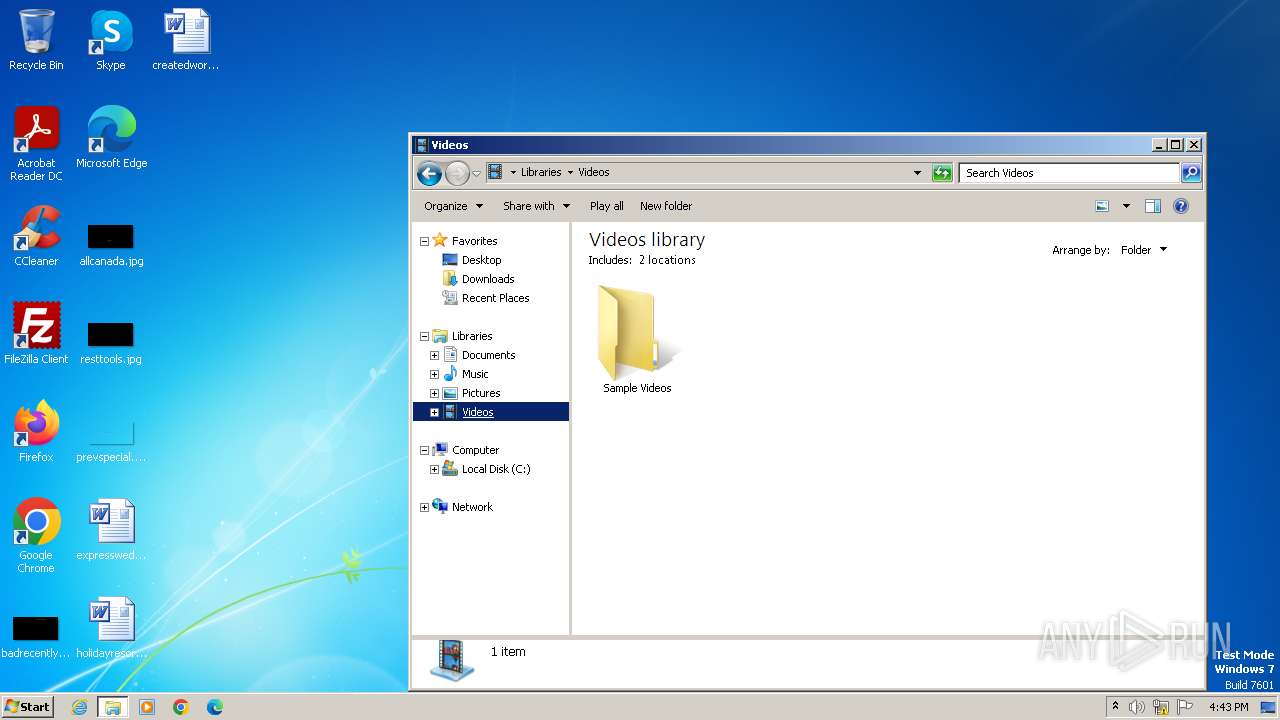This screenshot has height=720, width=1280.
Task: Click New folder in the toolbar
Action: coord(666,206)
